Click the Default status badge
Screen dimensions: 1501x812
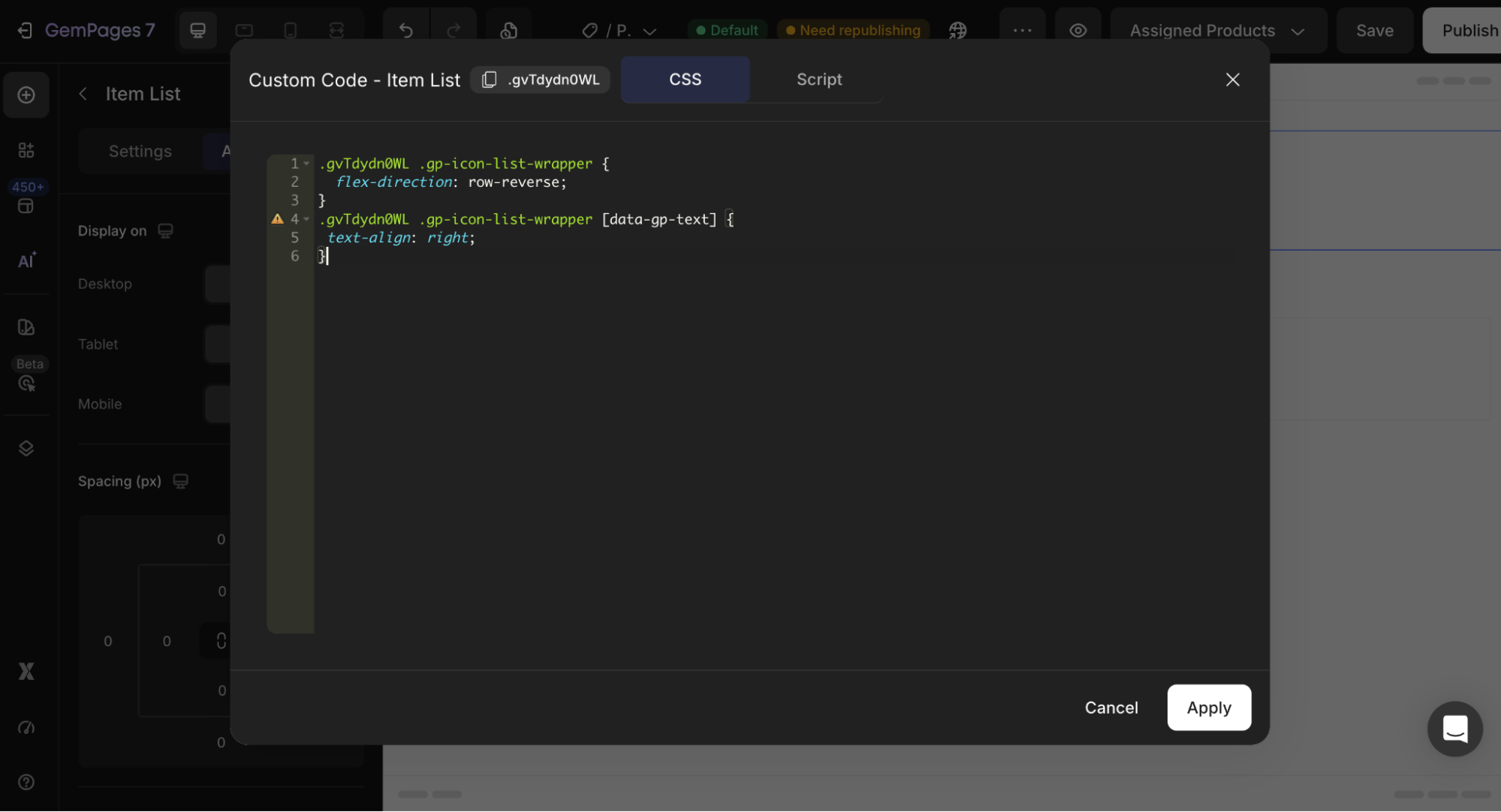click(726, 30)
